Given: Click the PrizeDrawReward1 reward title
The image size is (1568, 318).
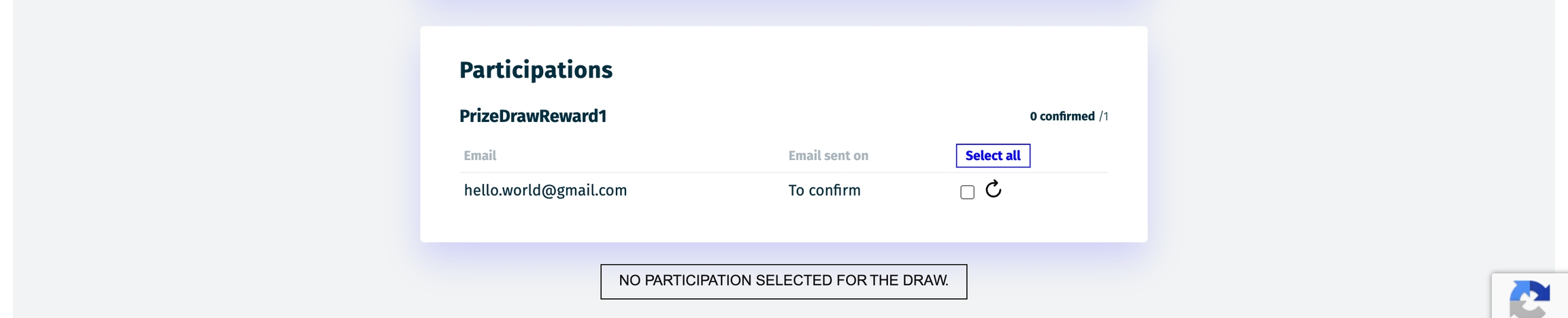Looking at the screenshot, I should [533, 116].
